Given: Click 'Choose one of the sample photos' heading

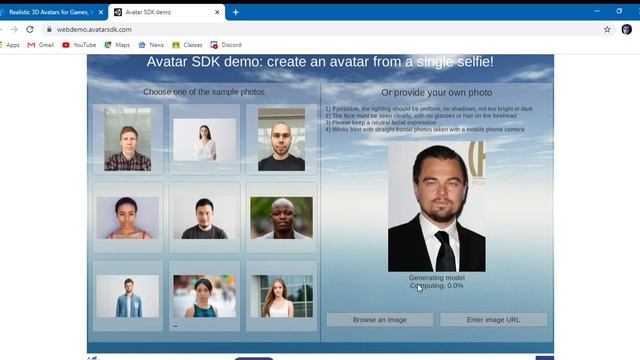Looking at the screenshot, I should pyautogui.click(x=204, y=92).
